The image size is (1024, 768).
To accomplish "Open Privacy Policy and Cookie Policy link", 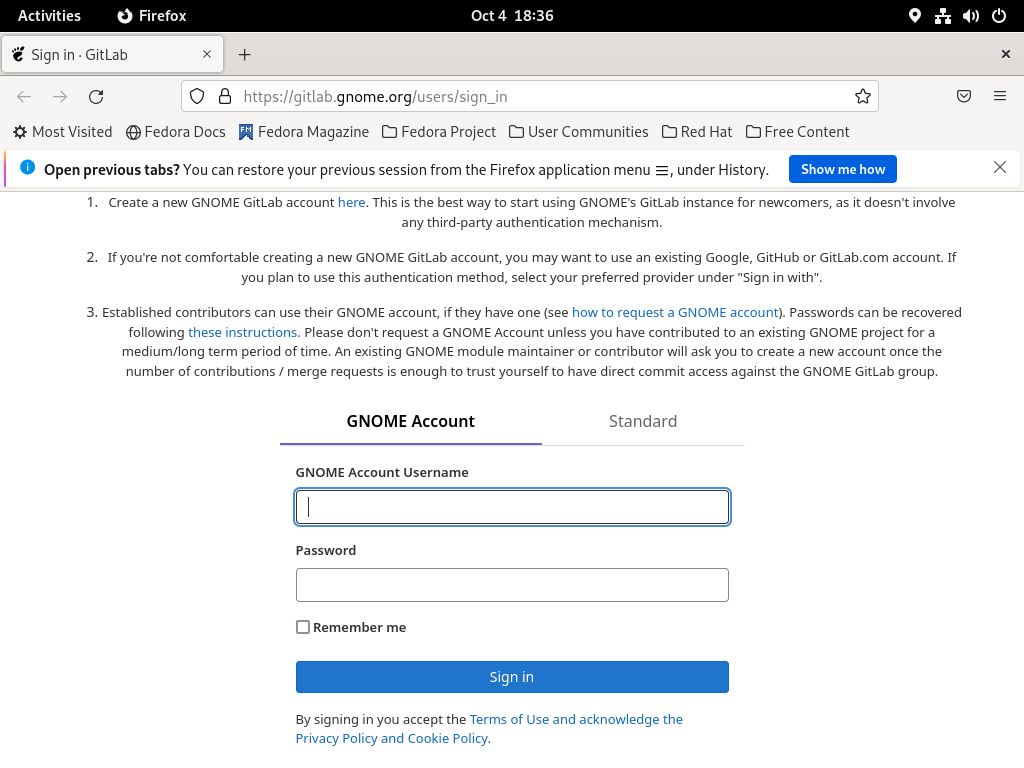I will tap(391, 739).
